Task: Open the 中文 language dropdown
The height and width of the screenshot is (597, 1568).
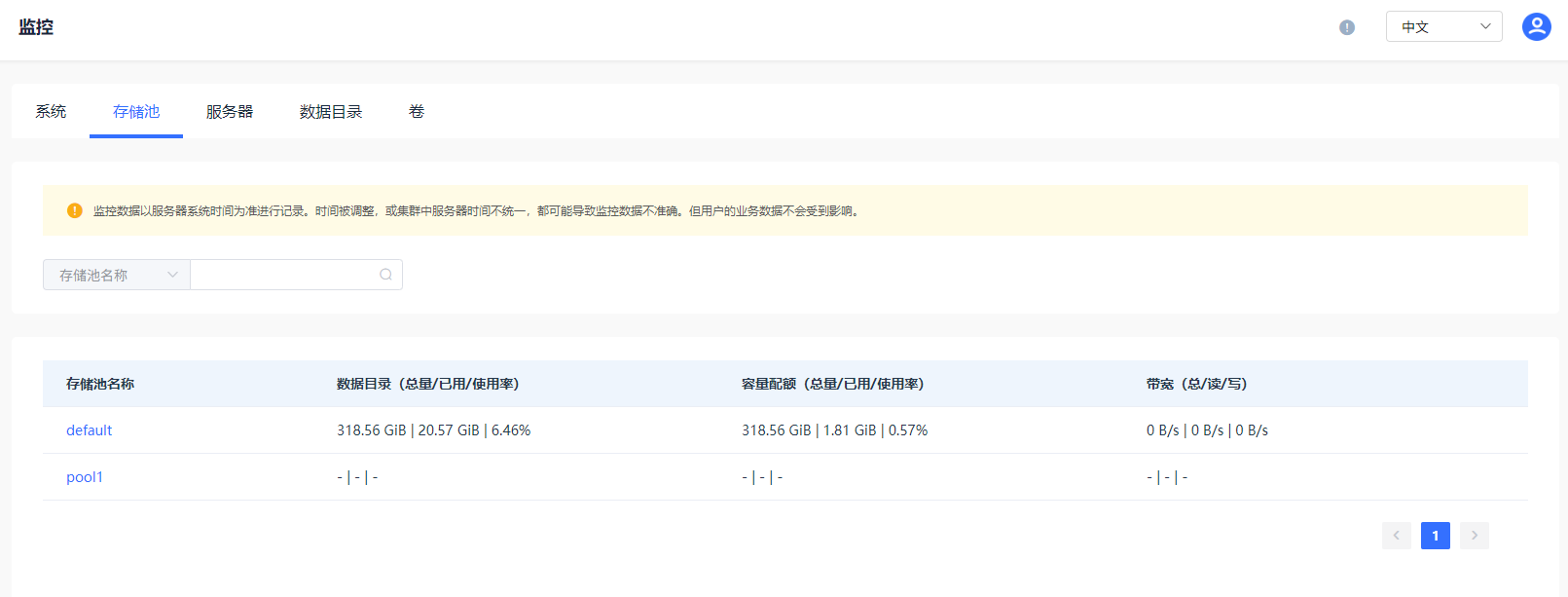Action: click(1443, 26)
